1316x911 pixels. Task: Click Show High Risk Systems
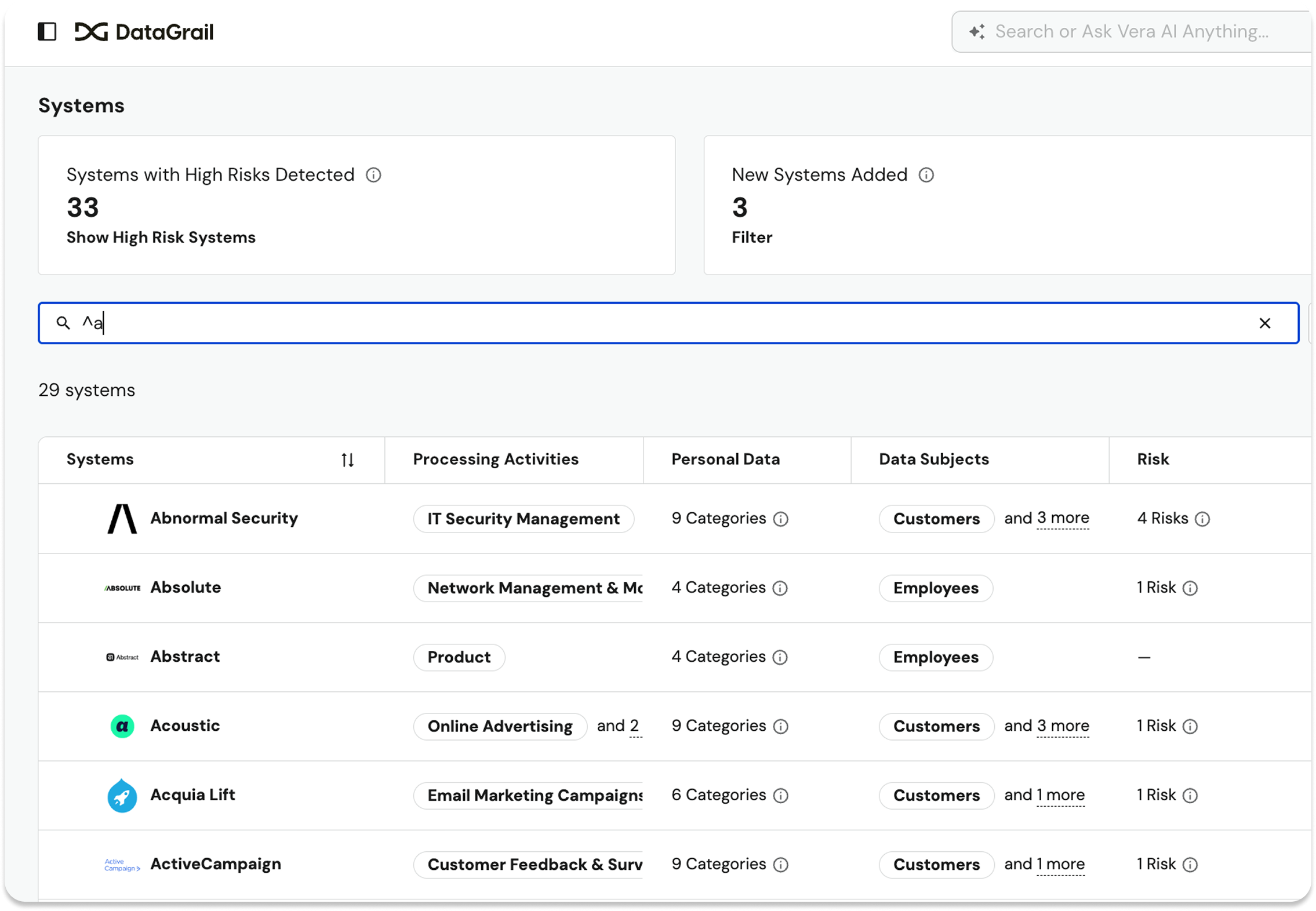pyautogui.click(x=161, y=237)
